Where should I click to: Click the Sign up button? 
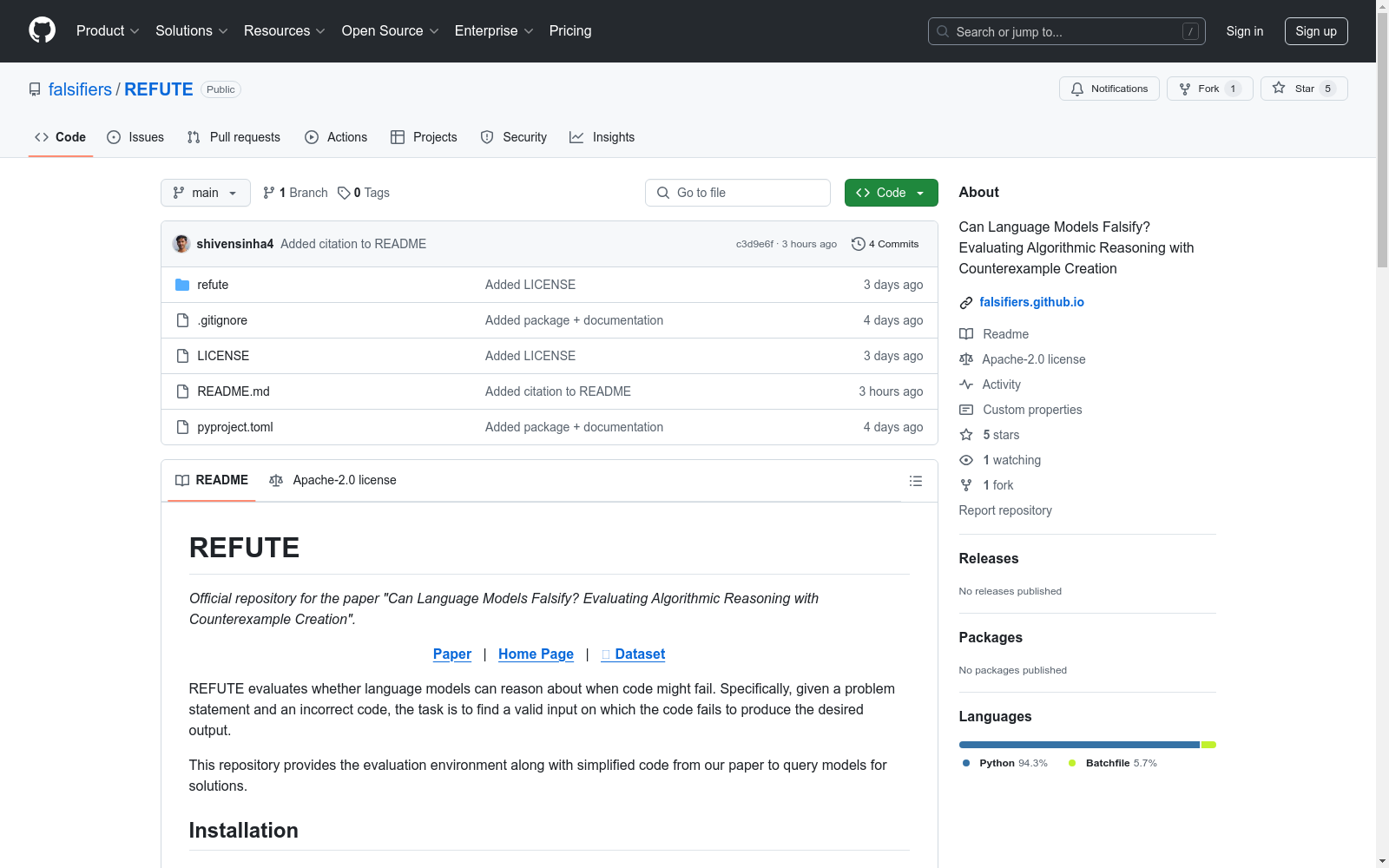click(1316, 31)
